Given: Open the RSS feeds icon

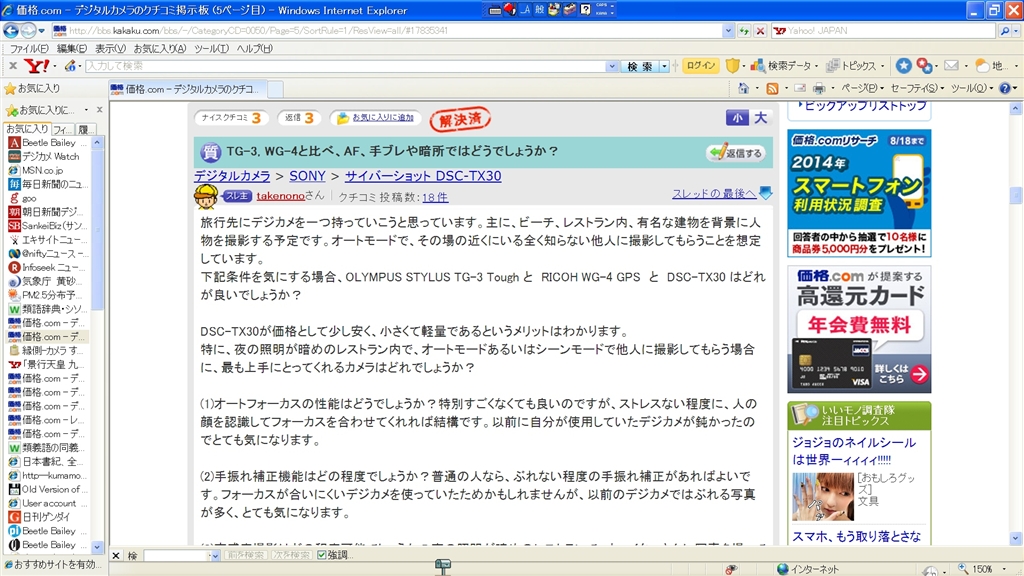Looking at the screenshot, I should tap(773, 88).
